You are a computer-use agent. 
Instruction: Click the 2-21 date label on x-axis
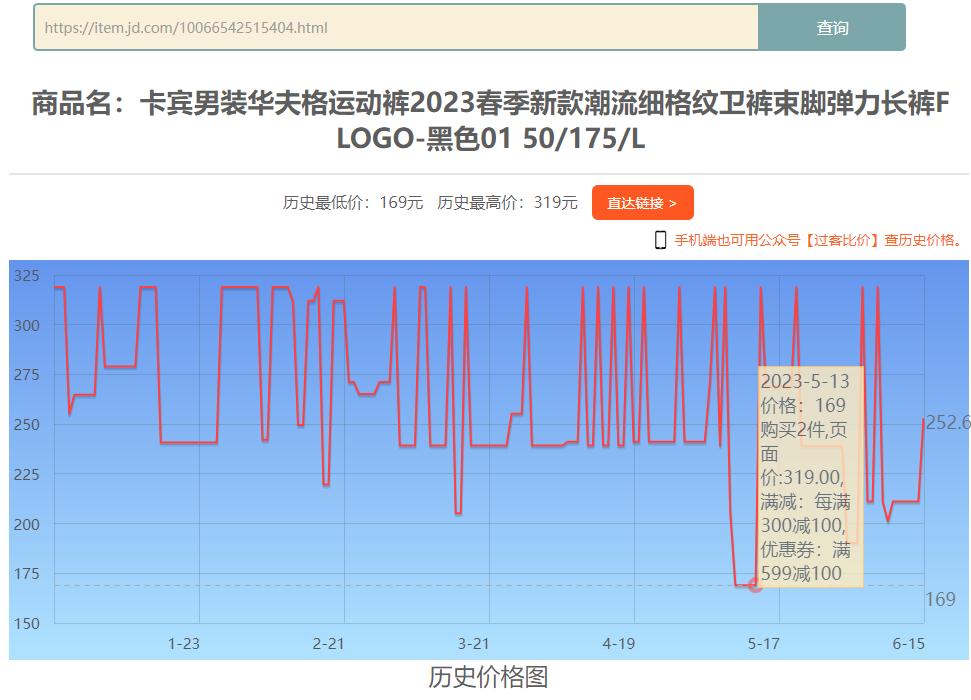(329, 644)
